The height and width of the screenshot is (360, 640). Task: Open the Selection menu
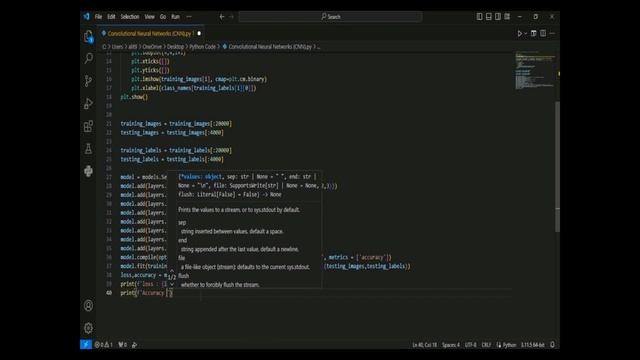(130, 17)
